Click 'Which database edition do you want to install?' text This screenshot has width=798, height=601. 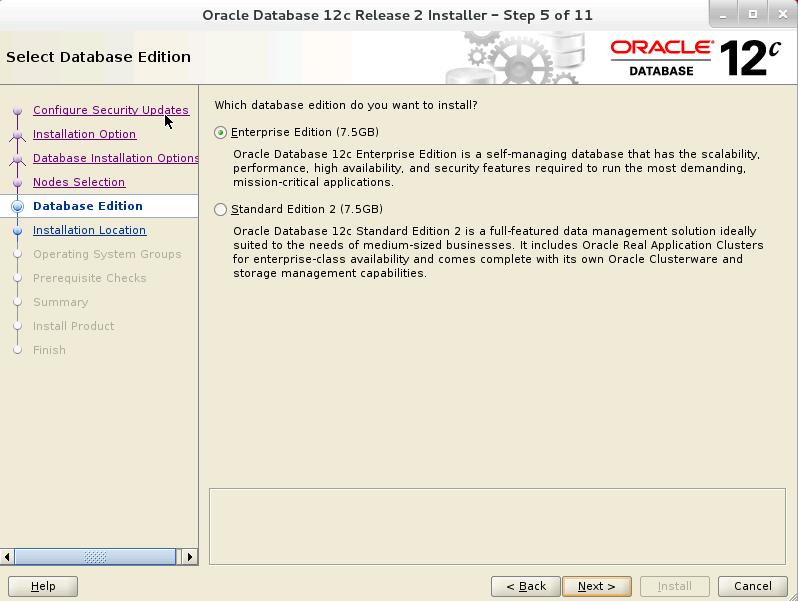346,105
